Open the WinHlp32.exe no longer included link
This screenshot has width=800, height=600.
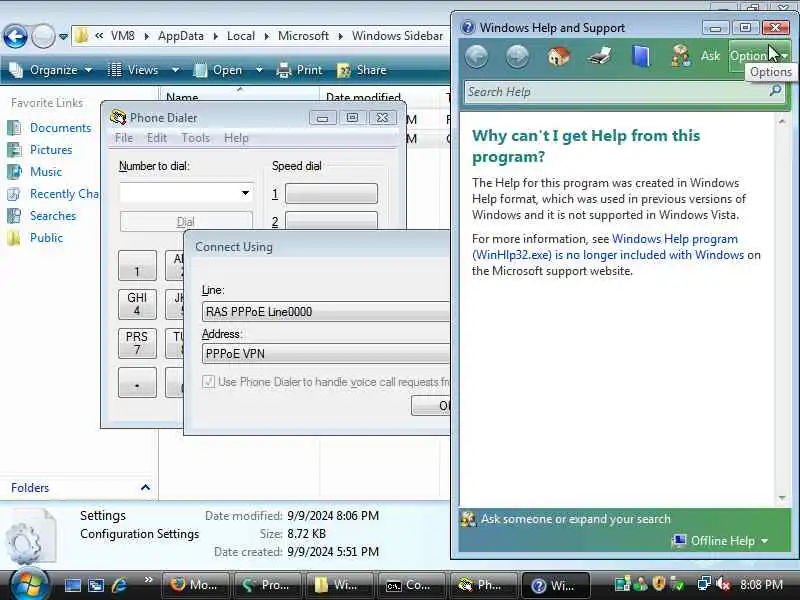[x=608, y=247]
